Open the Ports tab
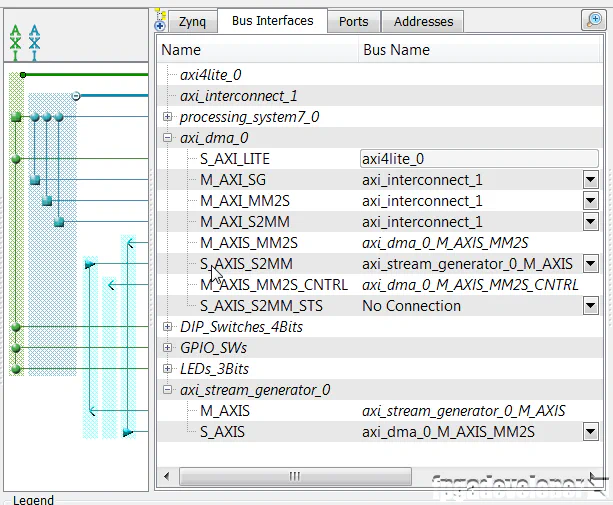Screen dimensions: 613x505 pos(353,21)
